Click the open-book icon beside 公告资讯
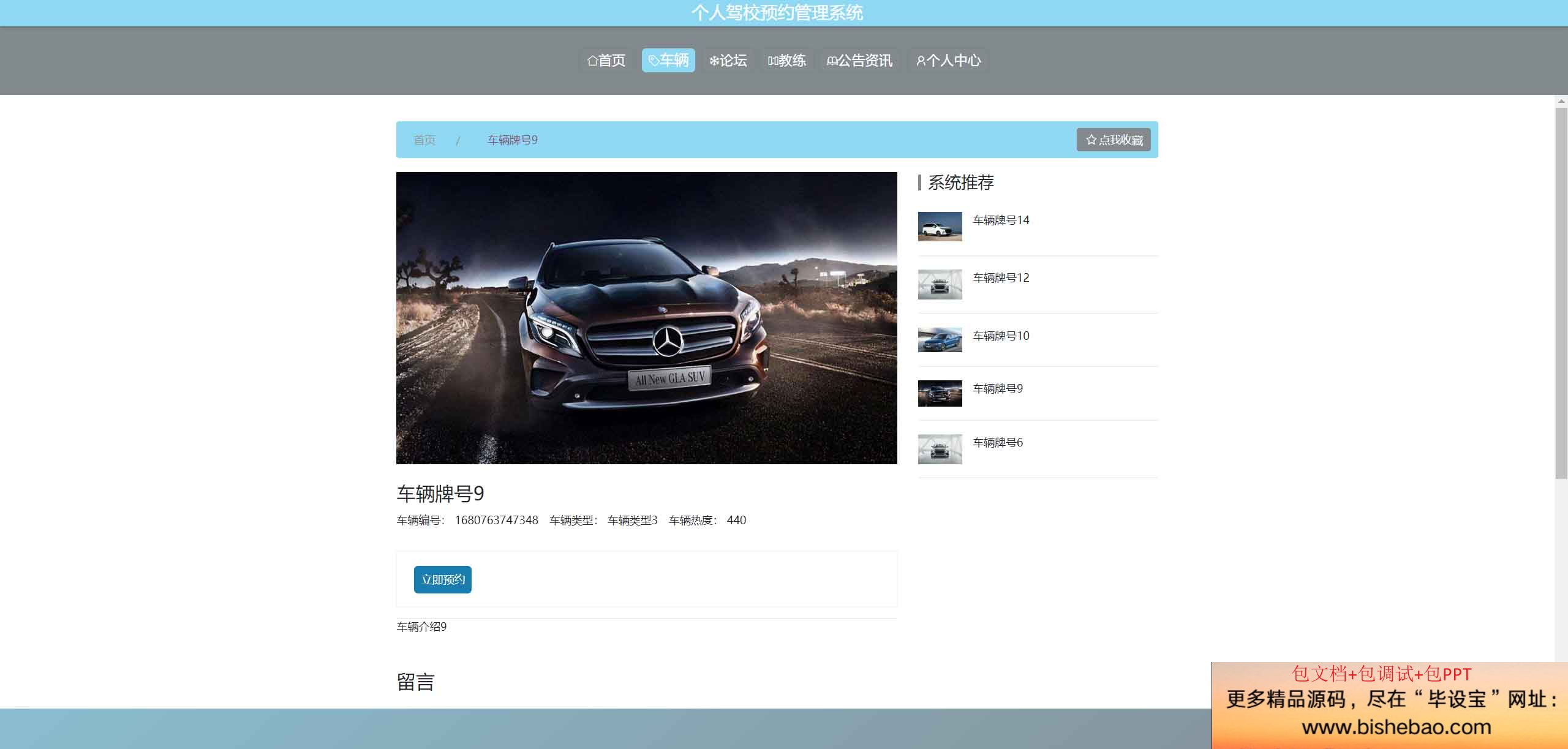This screenshot has width=1568, height=749. point(832,61)
